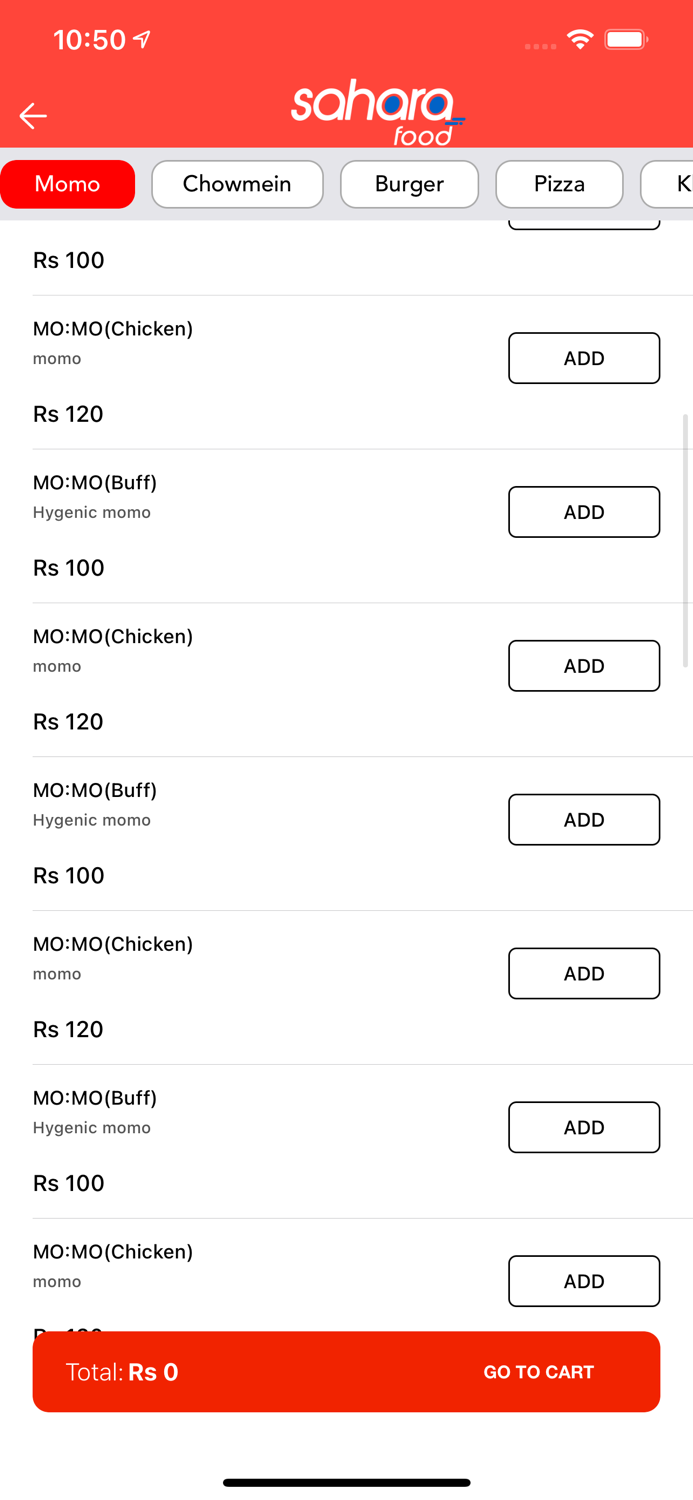The image size is (693, 1500).
Task: Select the partially visible tab after Pizza
Action: point(672,184)
